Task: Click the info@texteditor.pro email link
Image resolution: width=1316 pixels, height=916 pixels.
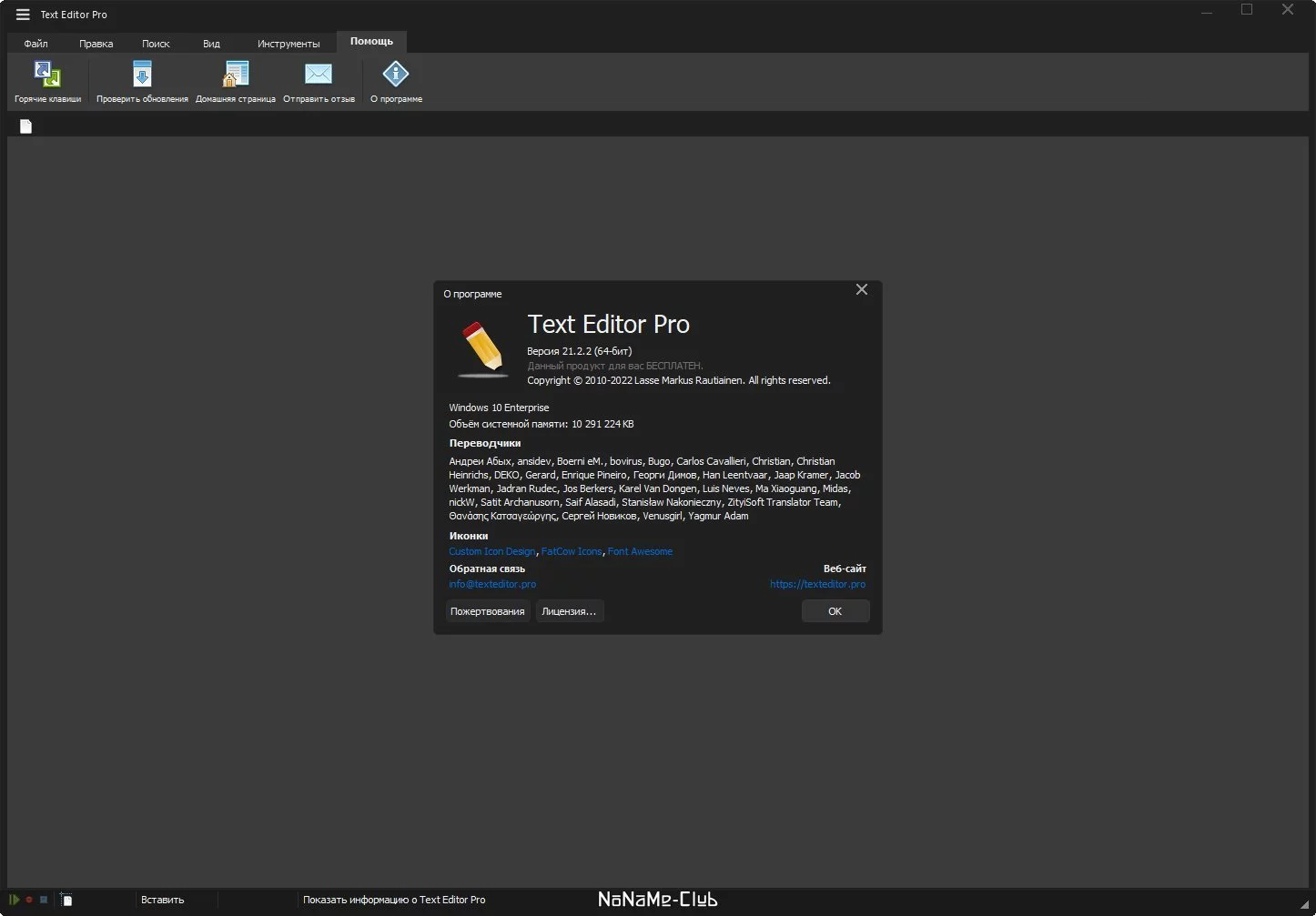Action: tap(492, 584)
